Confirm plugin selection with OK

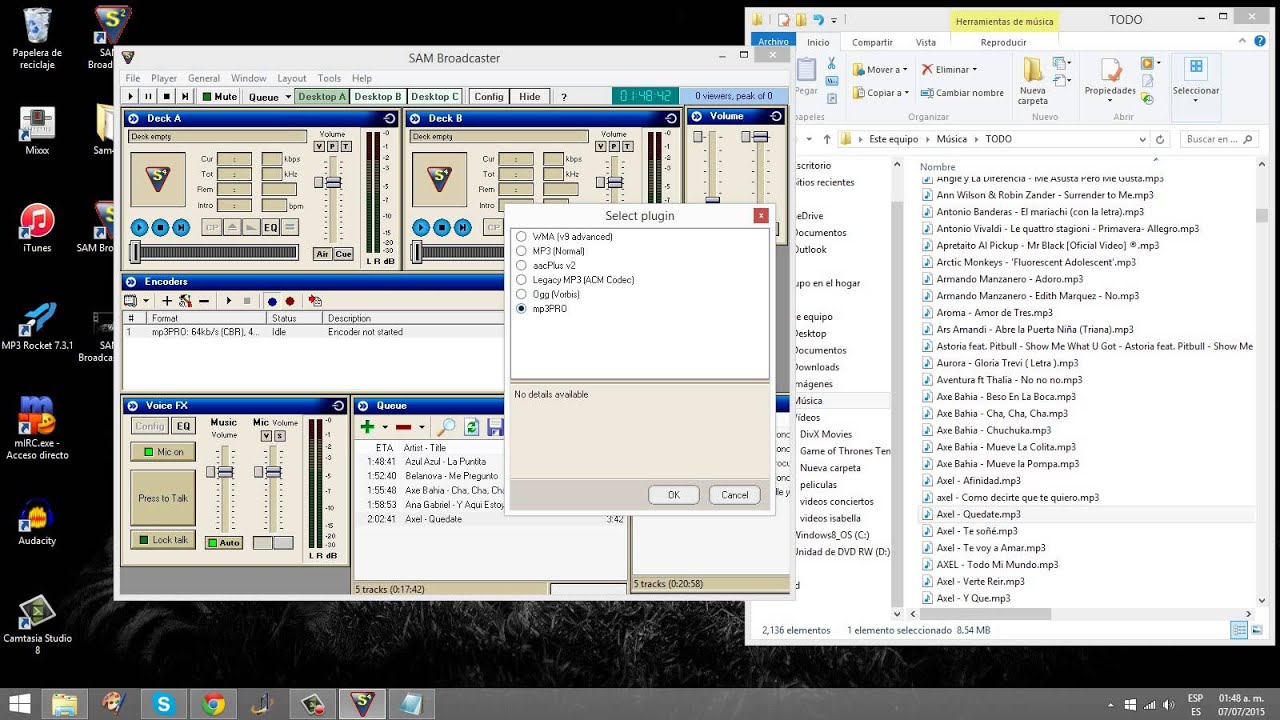click(x=673, y=495)
